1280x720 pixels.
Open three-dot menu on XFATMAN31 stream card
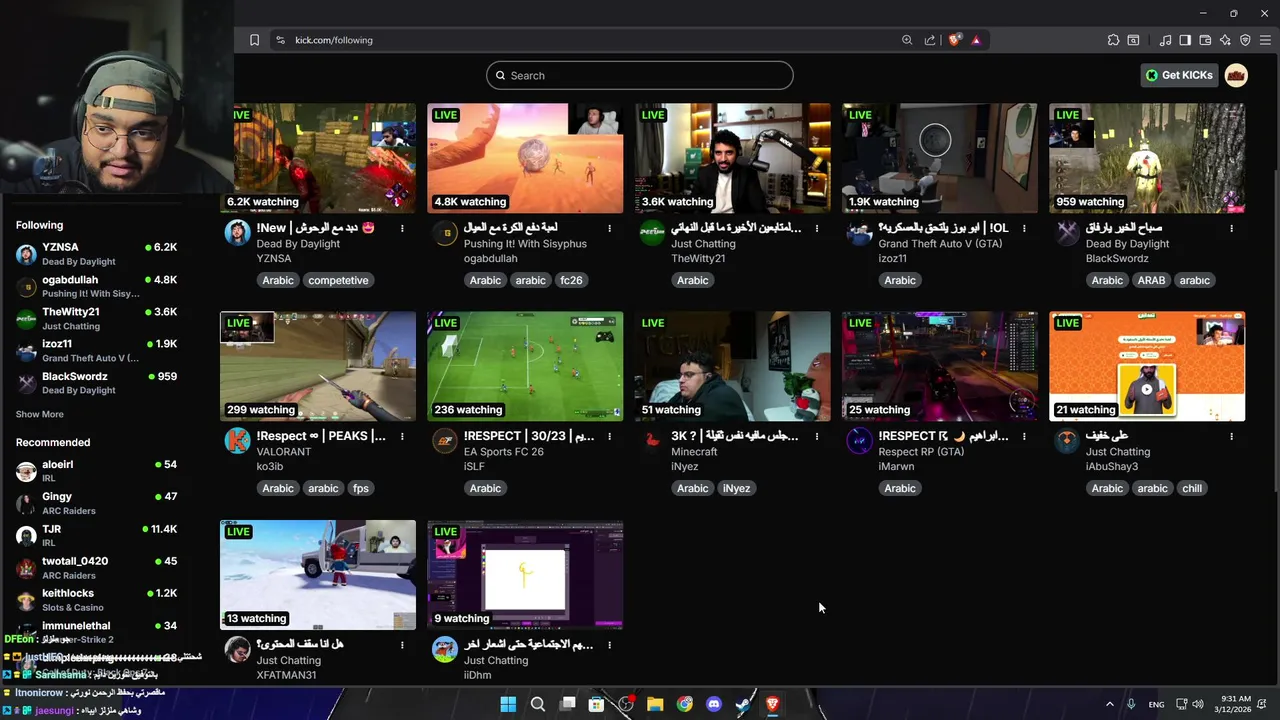pos(402,645)
